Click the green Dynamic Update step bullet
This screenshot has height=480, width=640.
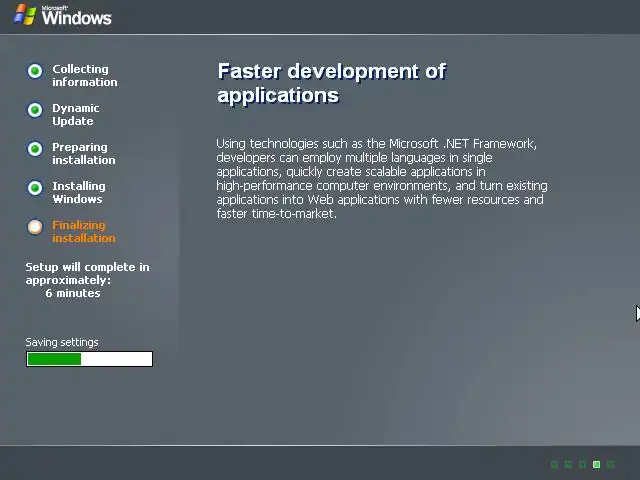tap(35, 110)
